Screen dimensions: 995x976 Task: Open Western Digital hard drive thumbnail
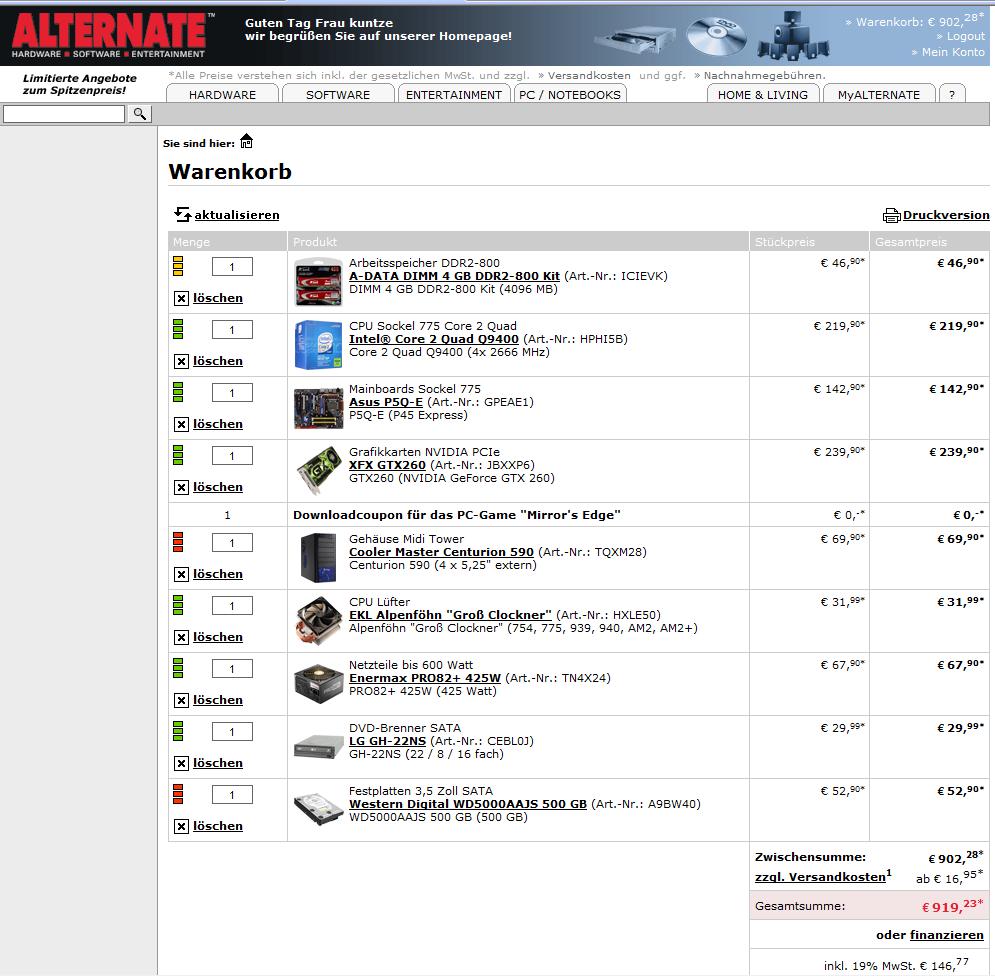pyautogui.click(x=319, y=810)
